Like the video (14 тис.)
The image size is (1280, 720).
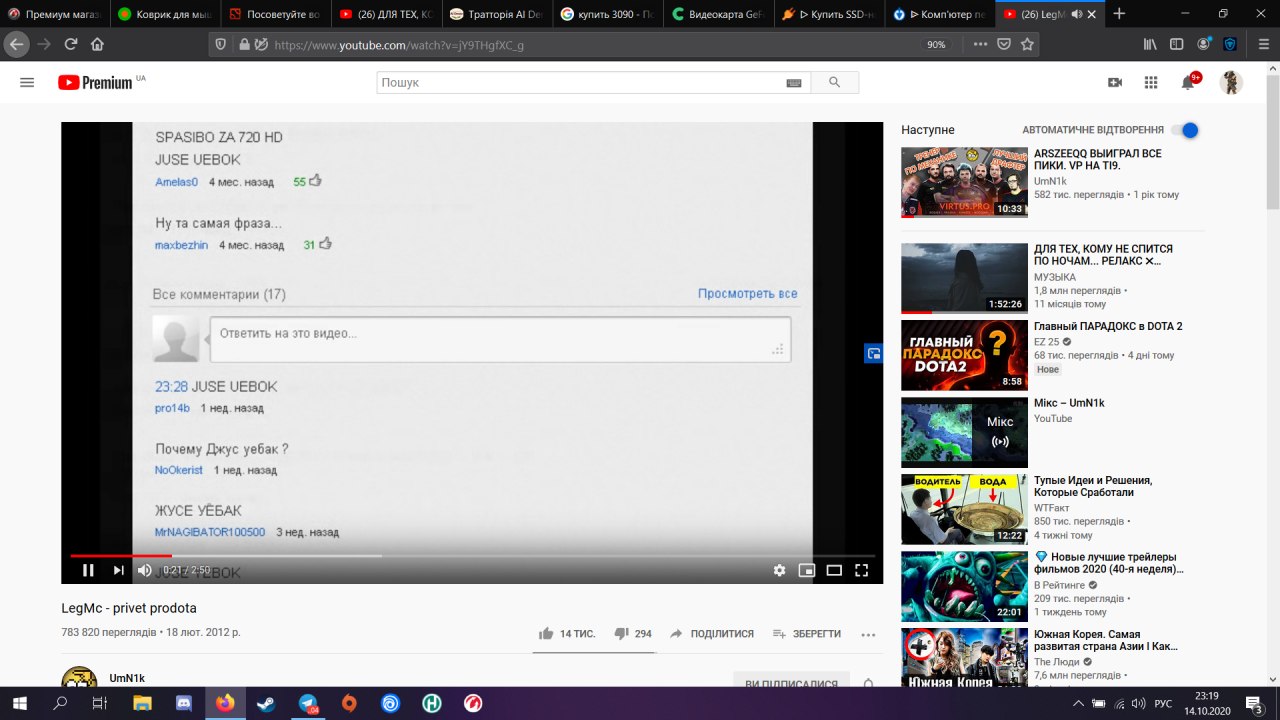[x=567, y=634]
